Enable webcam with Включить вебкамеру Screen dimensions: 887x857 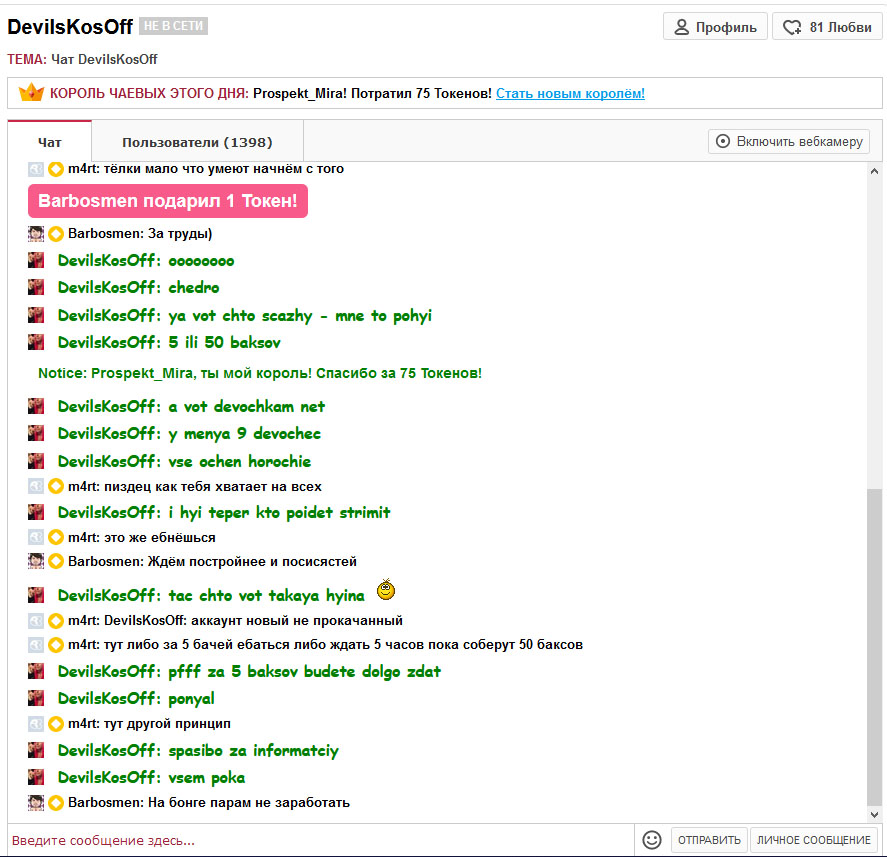click(788, 142)
